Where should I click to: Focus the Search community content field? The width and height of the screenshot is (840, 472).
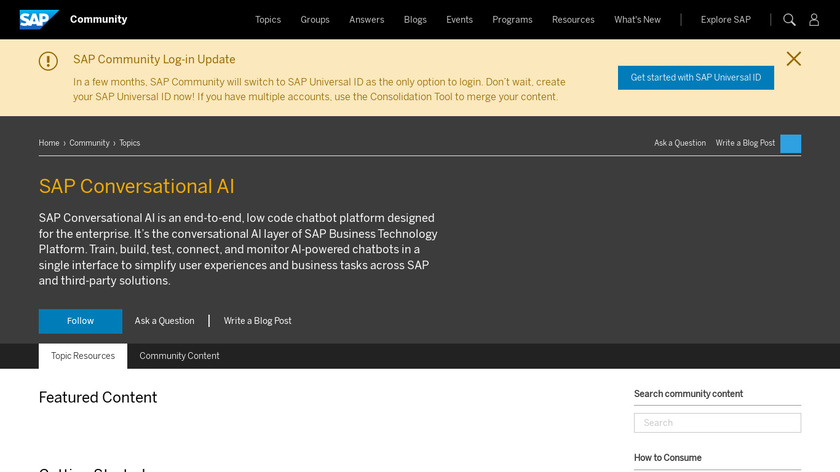point(717,423)
